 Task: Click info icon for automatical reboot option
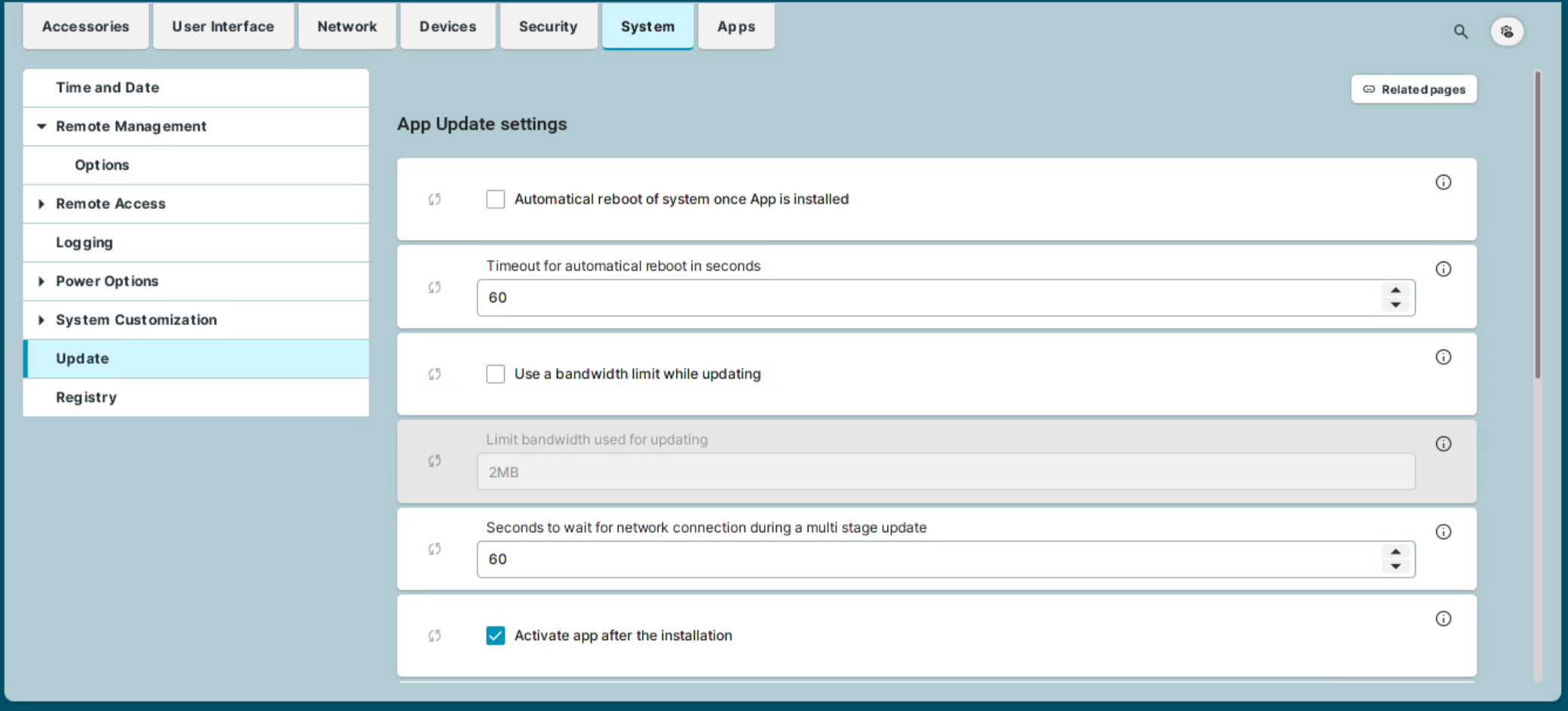click(x=1443, y=182)
